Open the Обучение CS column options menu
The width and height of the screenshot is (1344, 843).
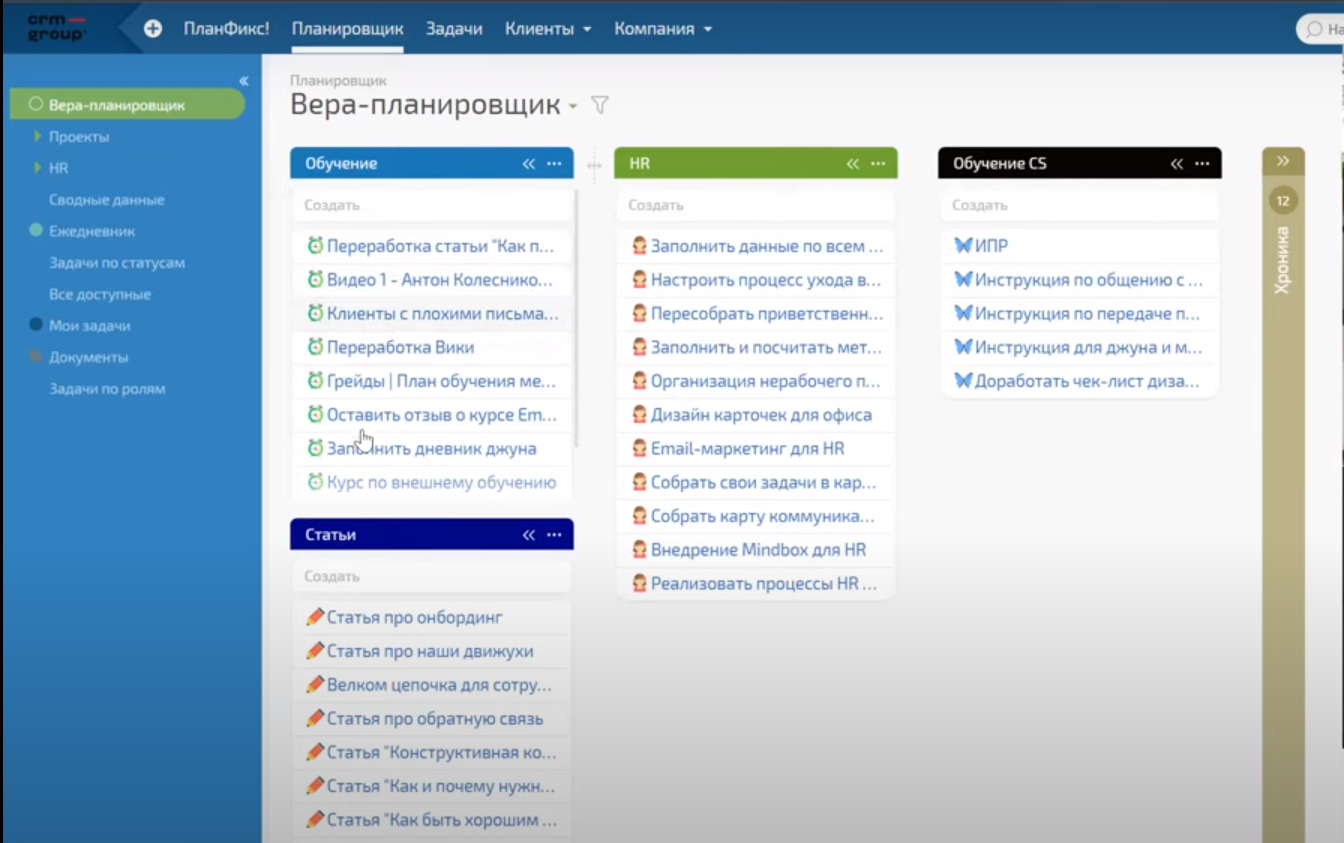(x=1202, y=164)
